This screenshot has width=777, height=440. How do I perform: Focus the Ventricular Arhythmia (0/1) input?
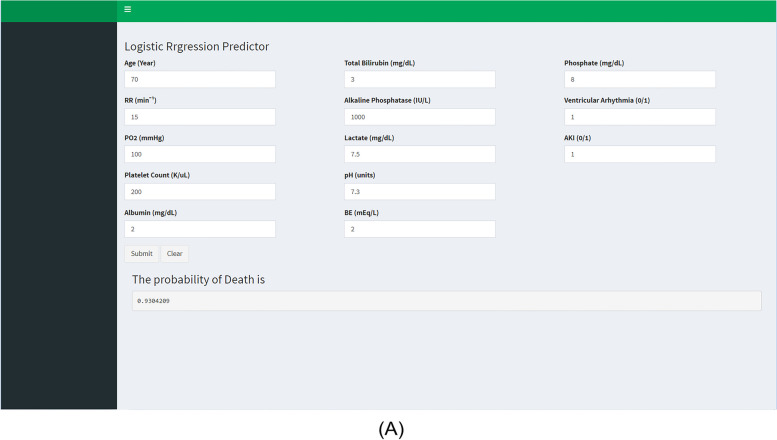(x=640, y=117)
